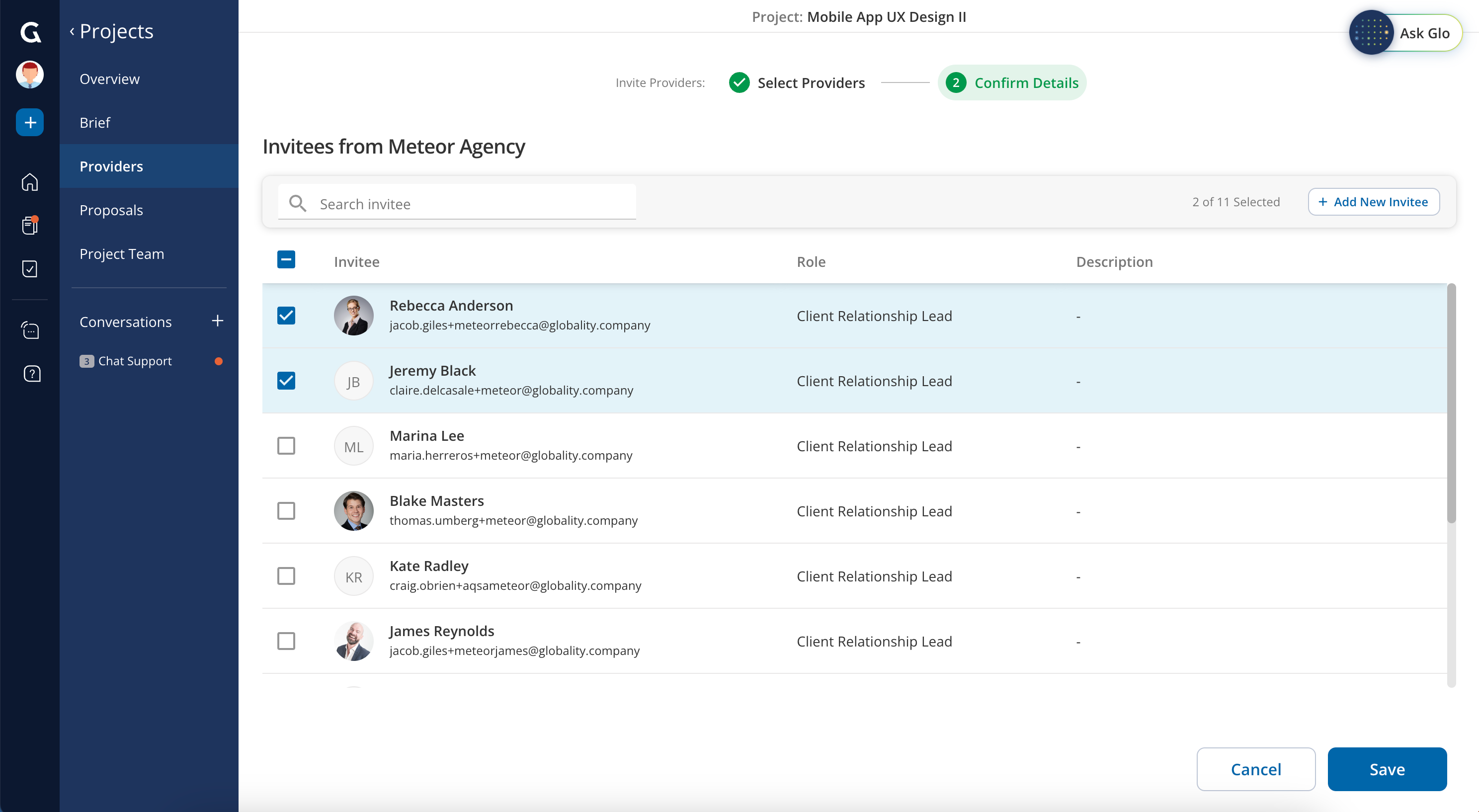Open the chat messages icon in sidebar
This screenshot has height=812, width=1479.
30,330
